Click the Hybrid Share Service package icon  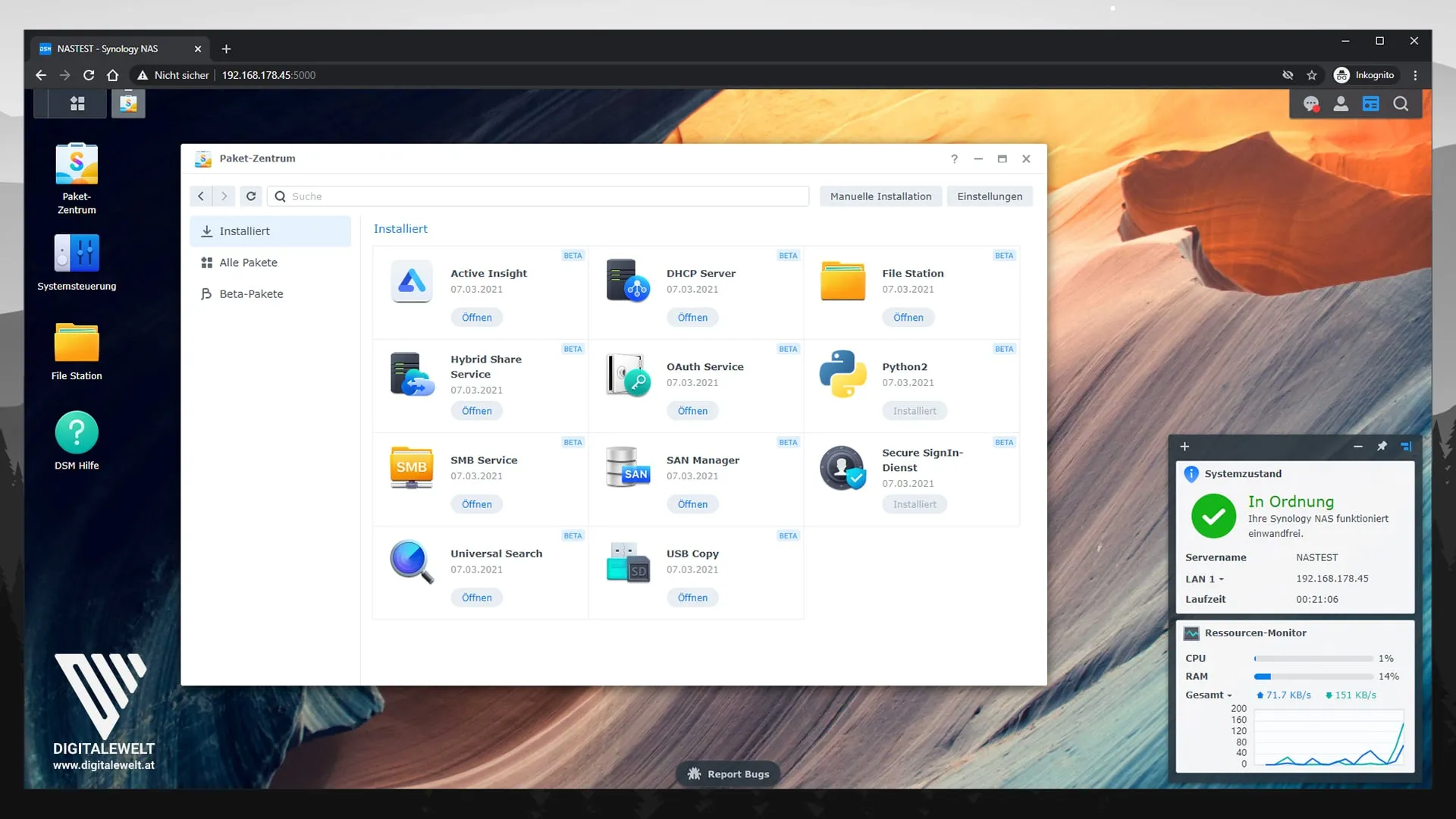tap(412, 374)
